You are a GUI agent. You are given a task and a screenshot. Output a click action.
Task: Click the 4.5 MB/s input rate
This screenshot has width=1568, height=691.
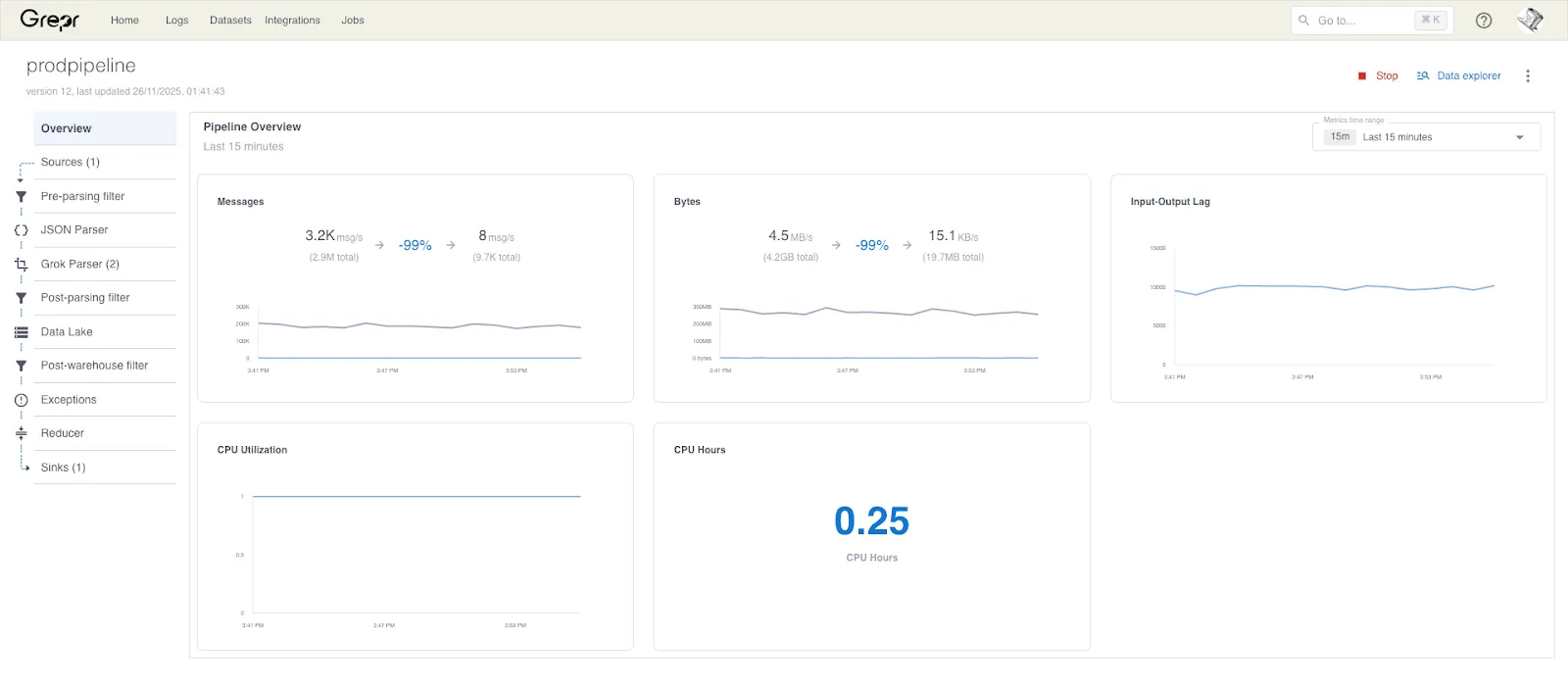coord(790,236)
